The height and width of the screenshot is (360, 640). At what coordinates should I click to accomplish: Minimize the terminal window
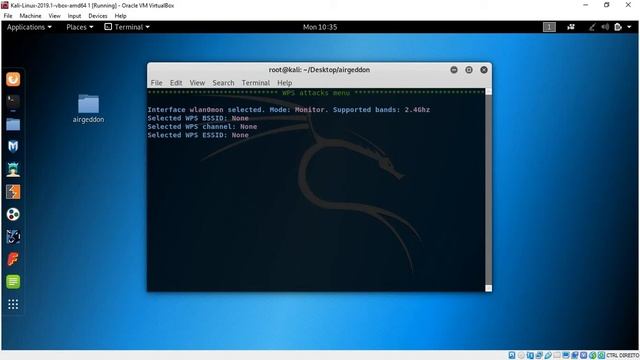pyautogui.click(x=454, y=70)
